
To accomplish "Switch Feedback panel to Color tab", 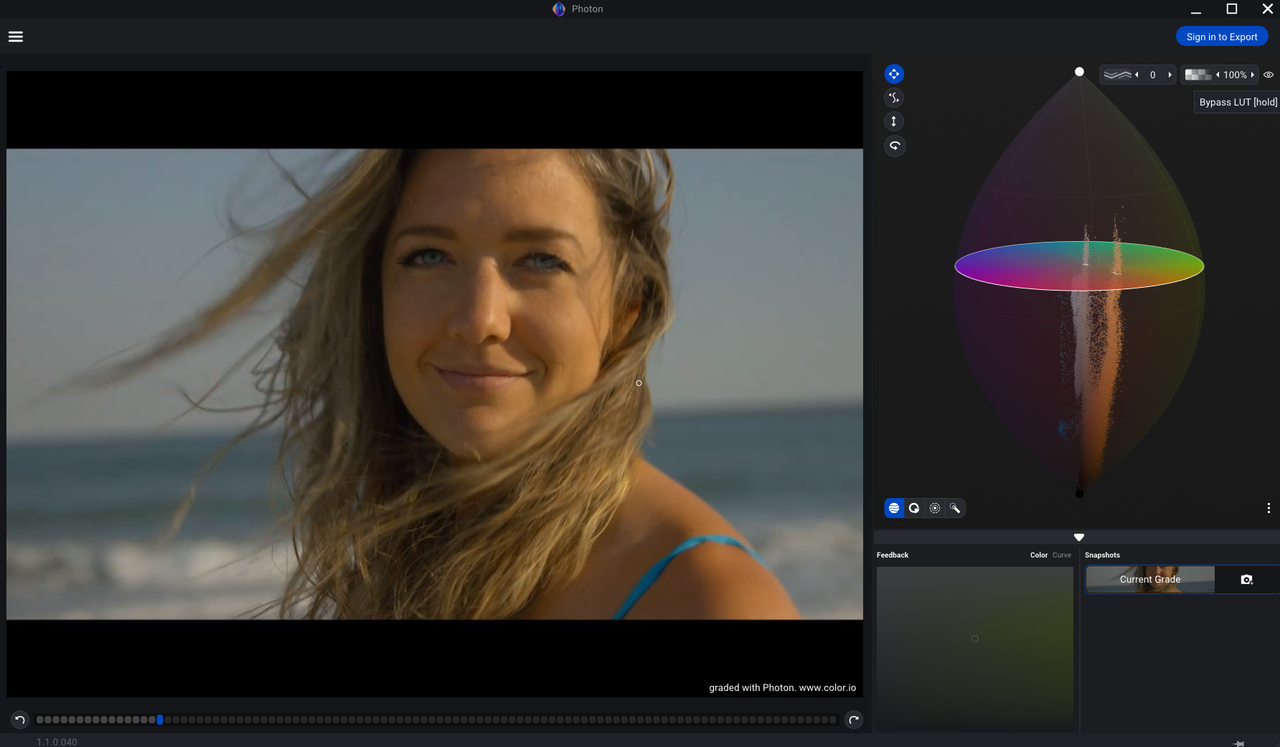I will tap(1039, 555).
